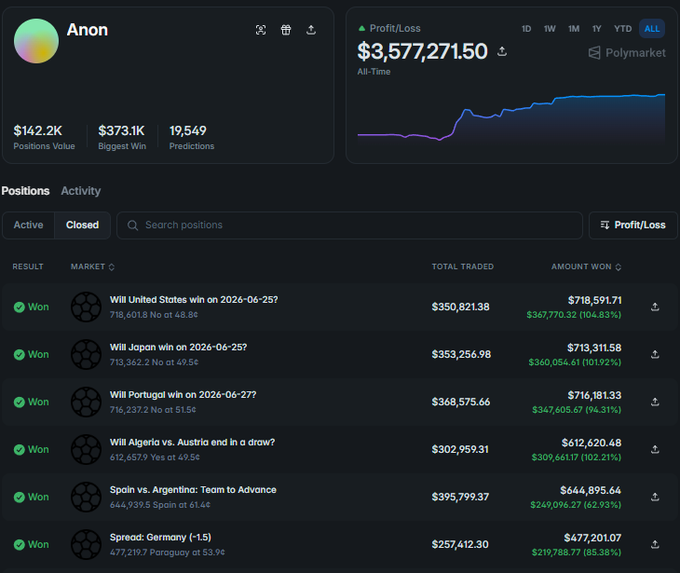Viewport: 680px width, 573px height.
Task: Share the Spread: Germany position
Action: click(655, 544)
